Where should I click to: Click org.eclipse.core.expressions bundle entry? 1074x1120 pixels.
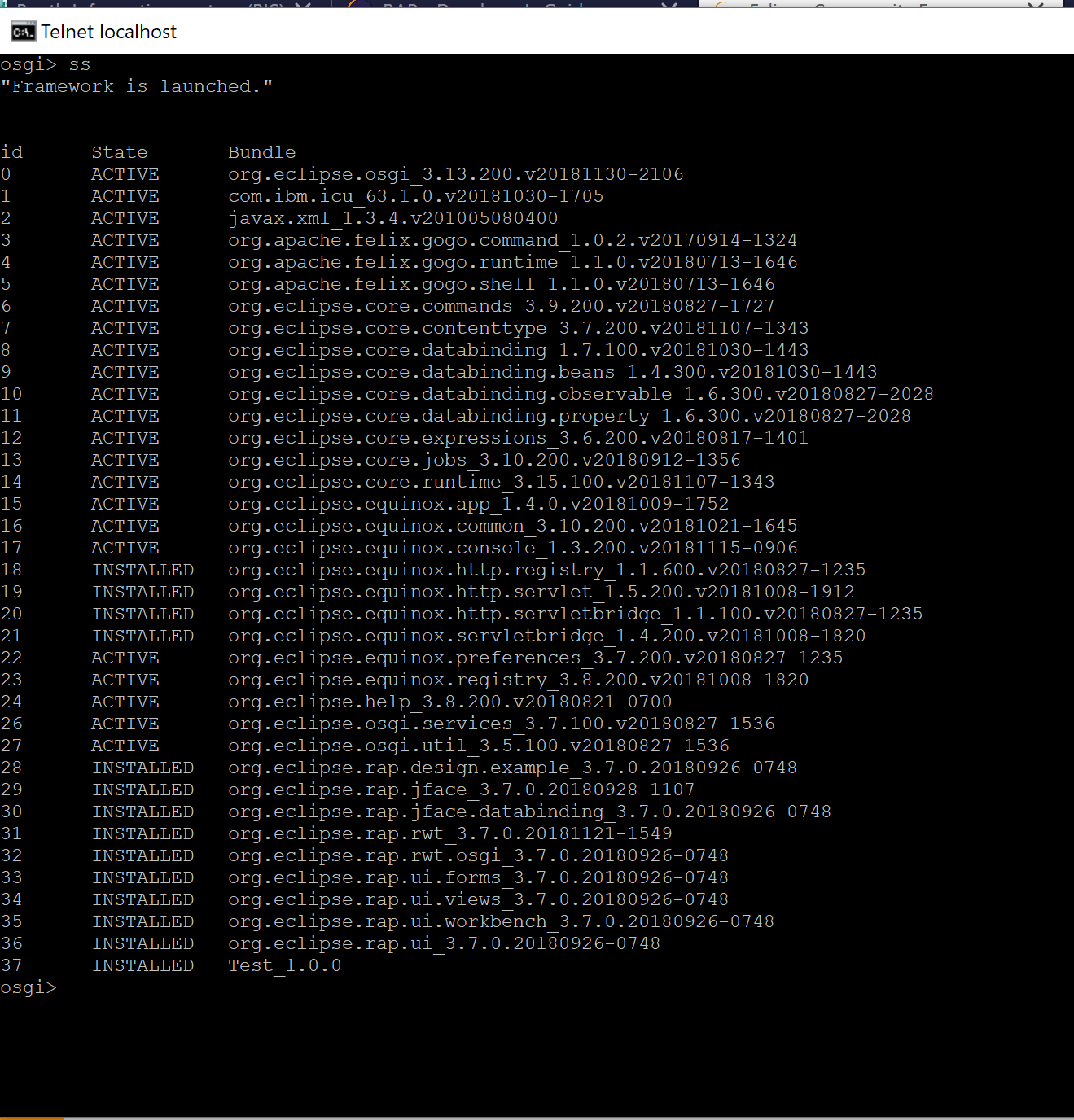point(519,438)
